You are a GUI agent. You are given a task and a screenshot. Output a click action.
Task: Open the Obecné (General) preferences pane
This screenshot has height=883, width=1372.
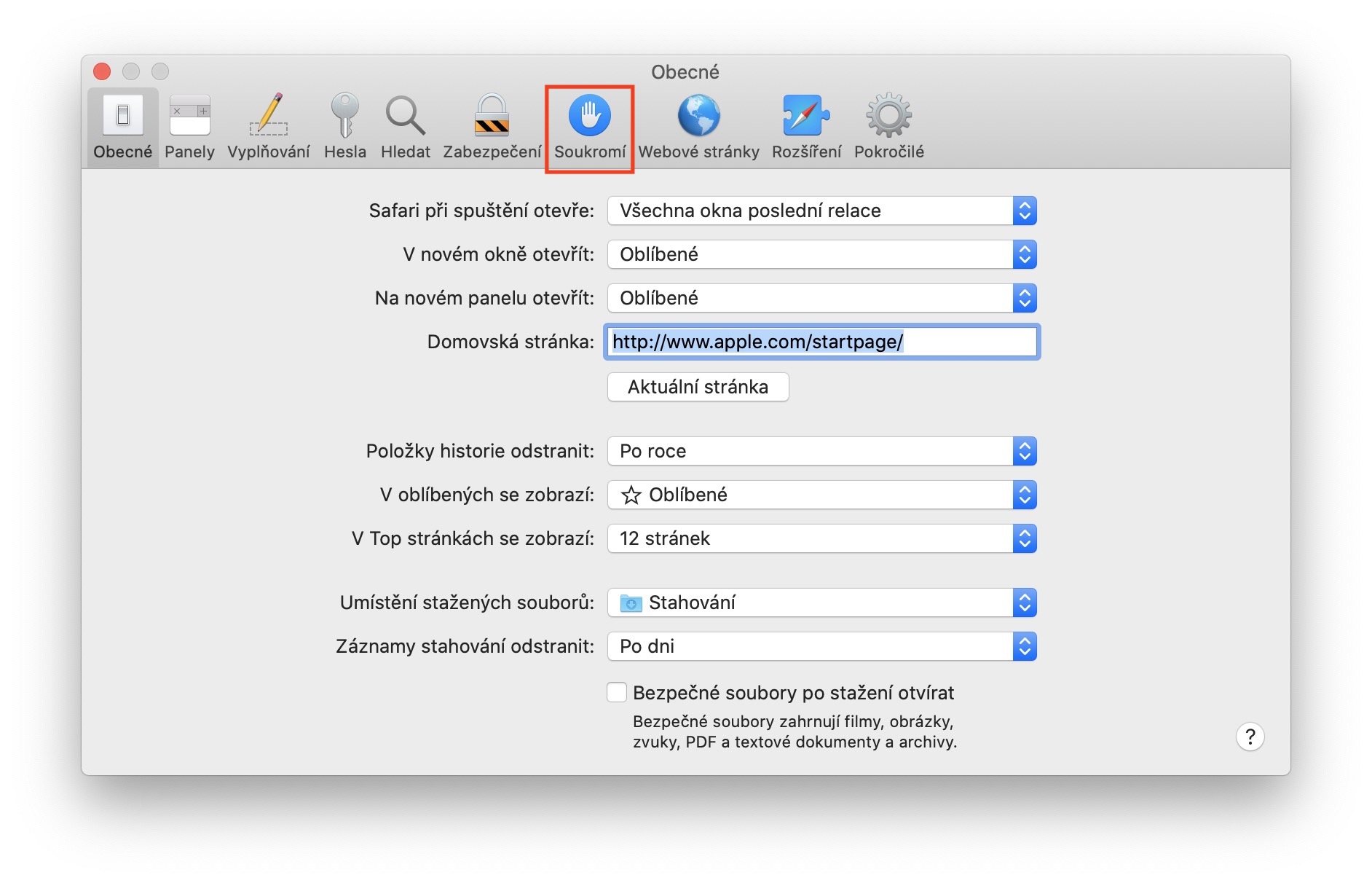pos(122,127)
